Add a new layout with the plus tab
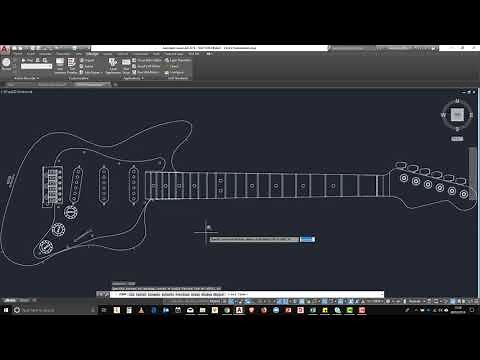The height and width of the screenshot is (360, 480). pos(35,300)
